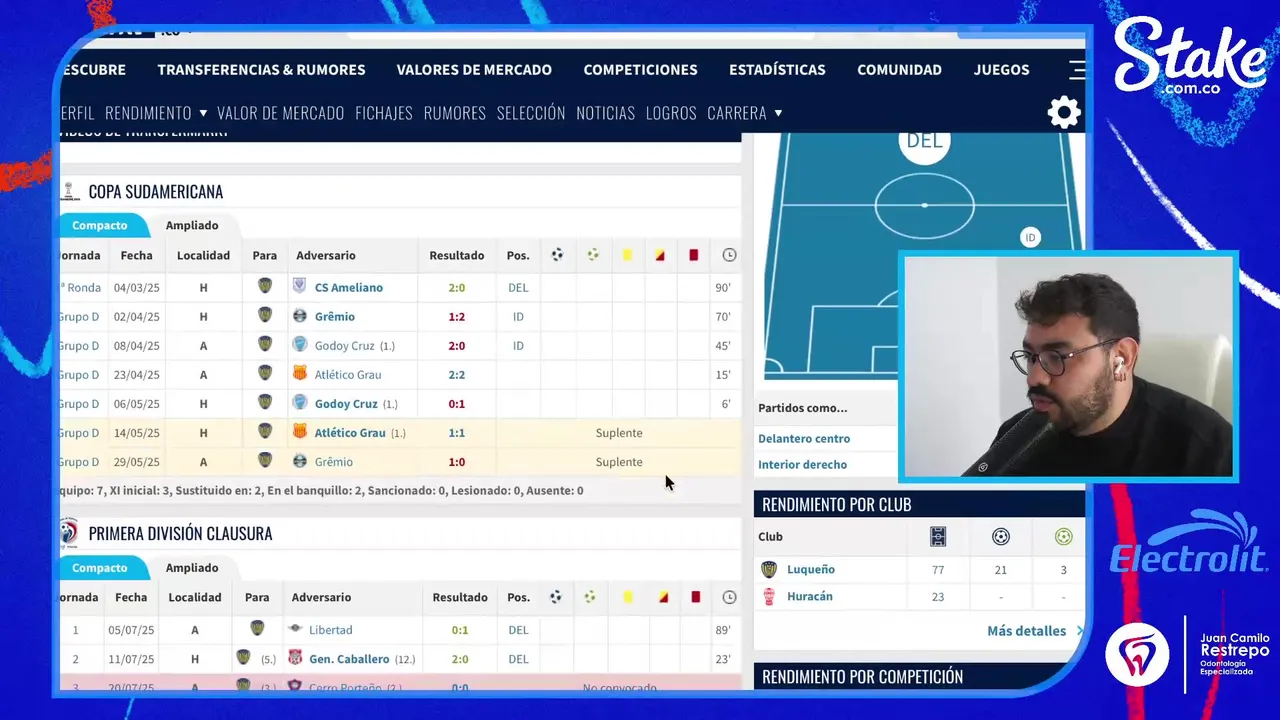Image resolution: width=1280 pixels, height=720 pixels.
Task: Open Valores de Mercado main menu
Action: [x=474, y=69]
